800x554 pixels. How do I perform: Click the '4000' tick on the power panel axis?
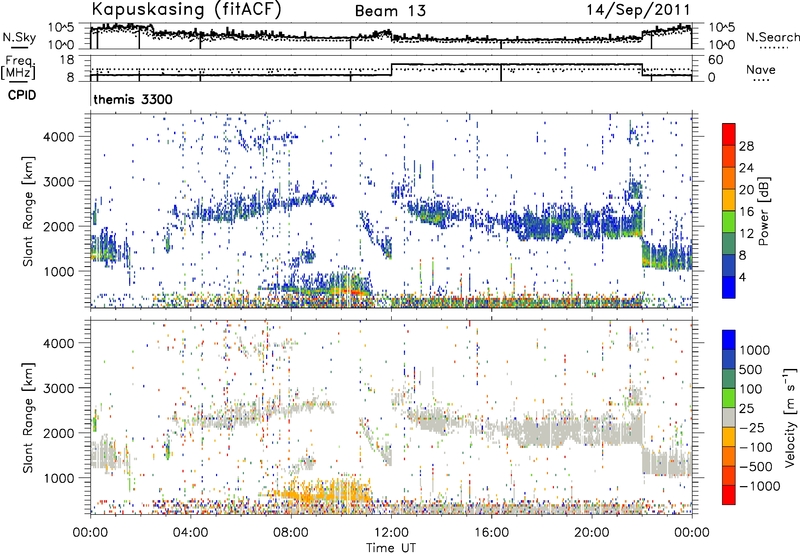pyautogui.click(x=59, y=137)
